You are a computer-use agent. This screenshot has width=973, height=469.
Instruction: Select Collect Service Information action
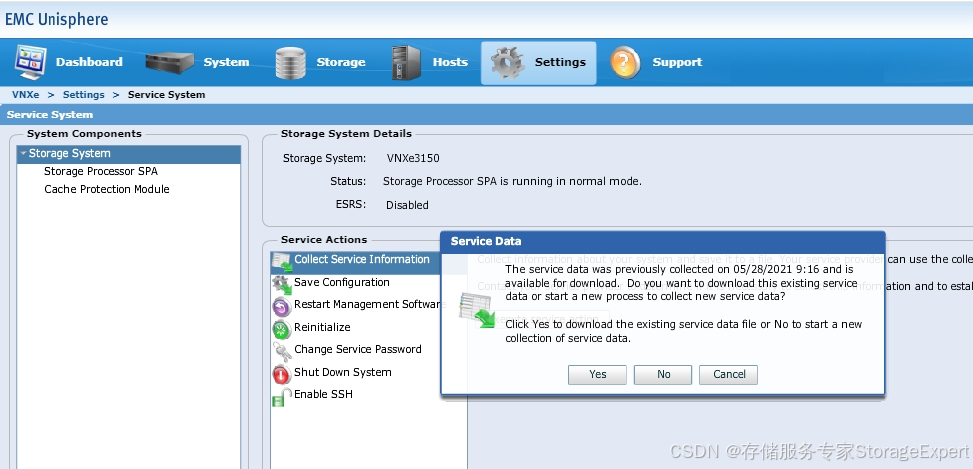click(x=362, y=259)
